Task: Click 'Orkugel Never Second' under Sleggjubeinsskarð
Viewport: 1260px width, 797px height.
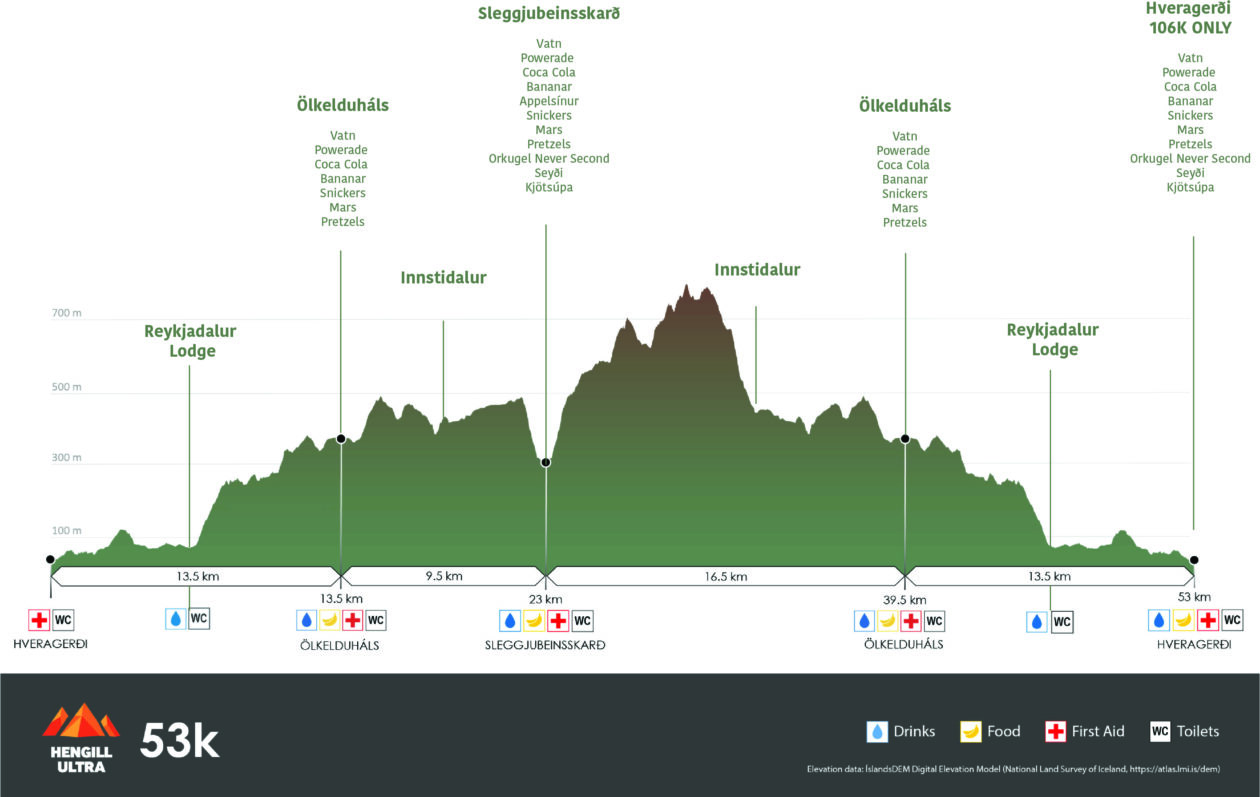Action: click(549, 158)
